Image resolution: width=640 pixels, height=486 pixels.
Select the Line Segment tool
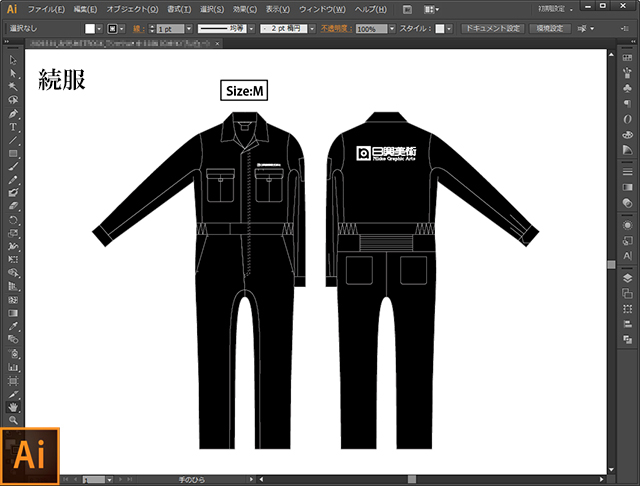(x=13, y=140)
